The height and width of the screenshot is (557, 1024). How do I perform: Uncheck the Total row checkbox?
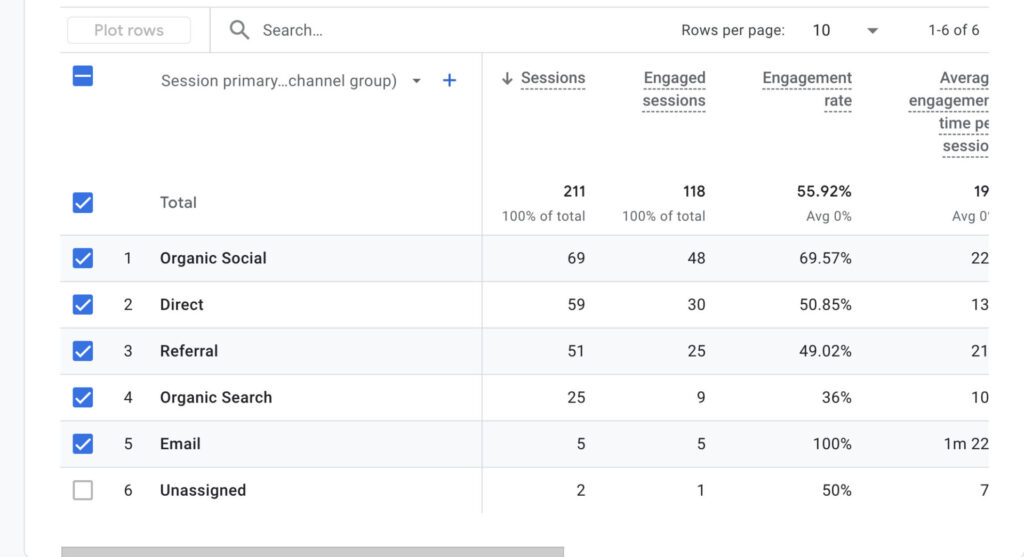click(83, 202)
